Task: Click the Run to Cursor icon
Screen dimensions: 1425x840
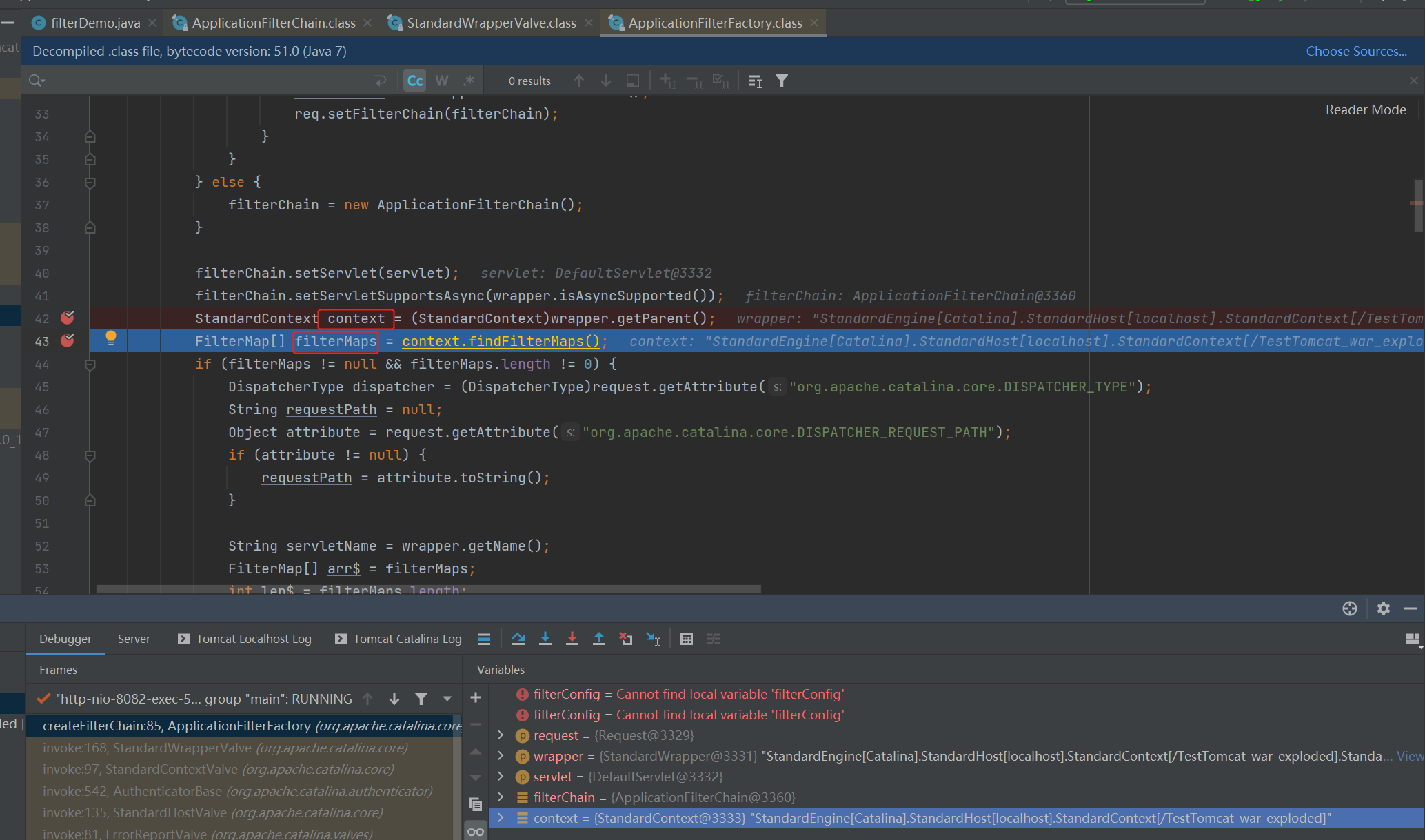Action: (x=653, y=639)
